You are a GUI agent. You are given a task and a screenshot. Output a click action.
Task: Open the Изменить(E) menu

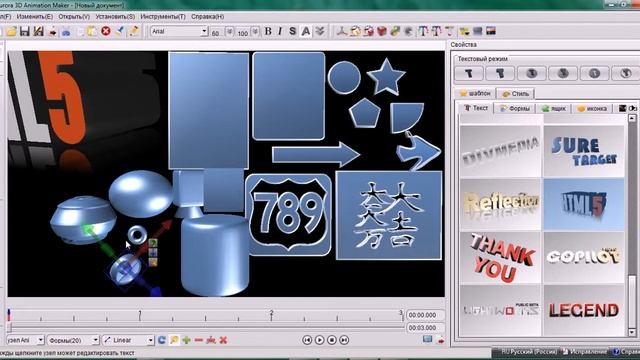click(x=35, y=17)
